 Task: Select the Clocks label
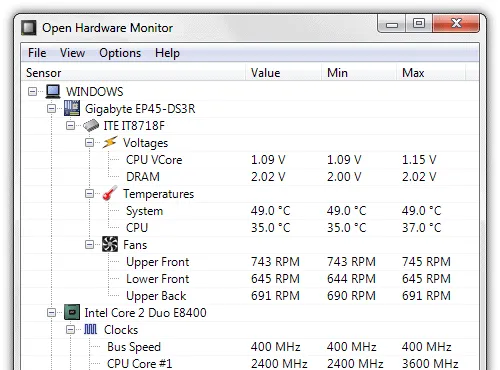point(121,330)
